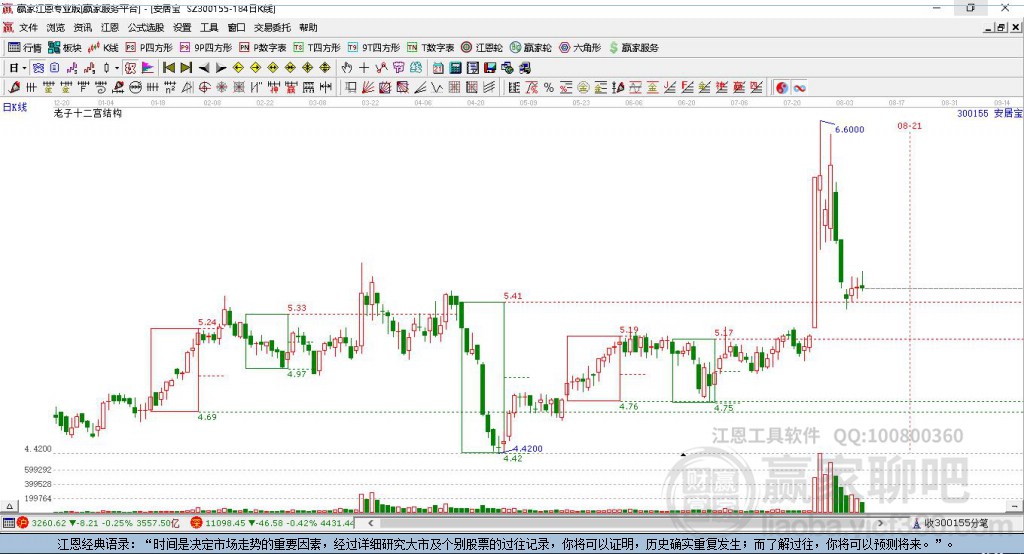Click the 300155 安居宝 stock label
The width and height of the screenshot is (1024, 554).
[x=989, y=114]
